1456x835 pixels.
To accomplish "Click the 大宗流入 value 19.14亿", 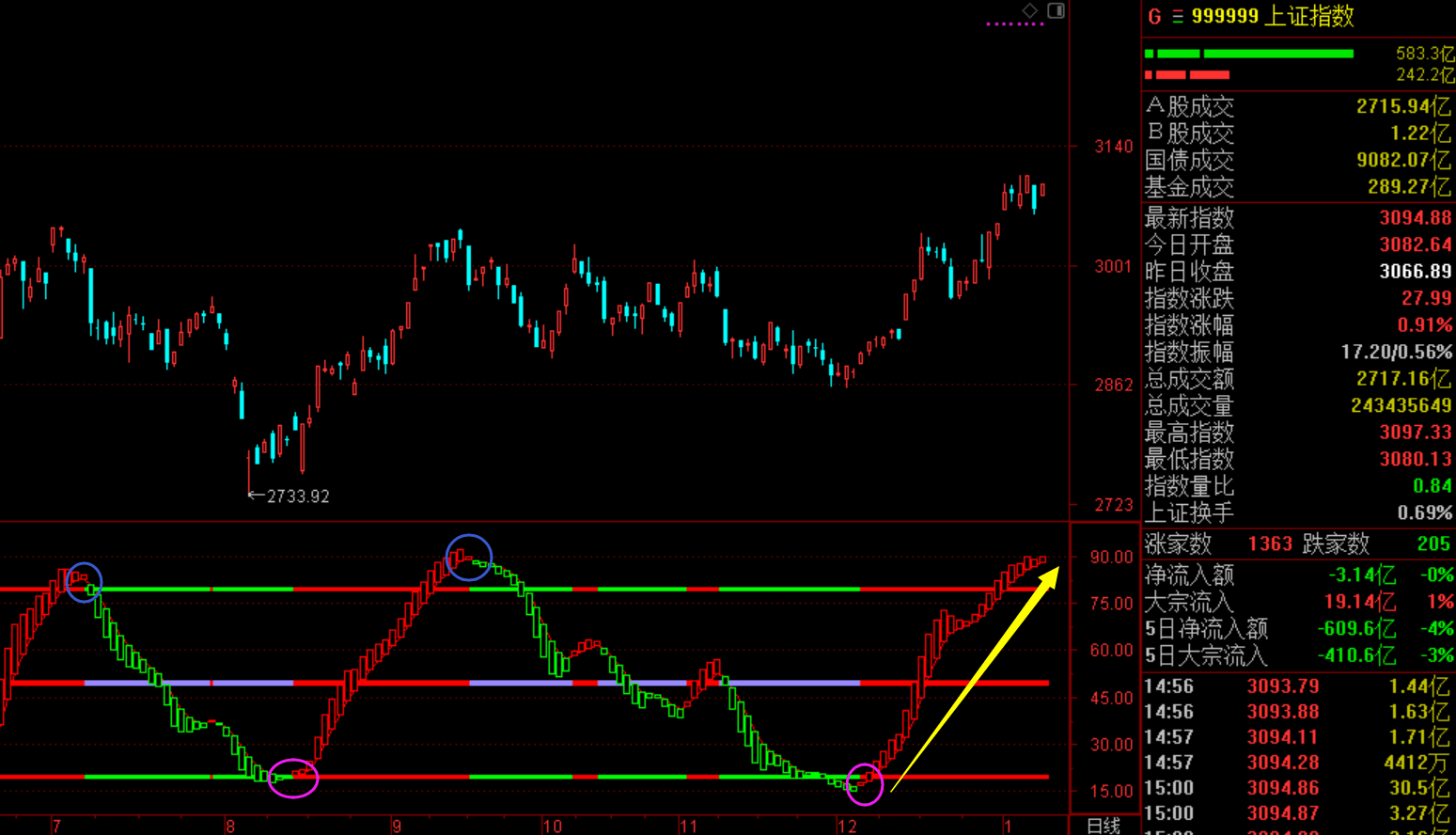I will point(1360,602).
